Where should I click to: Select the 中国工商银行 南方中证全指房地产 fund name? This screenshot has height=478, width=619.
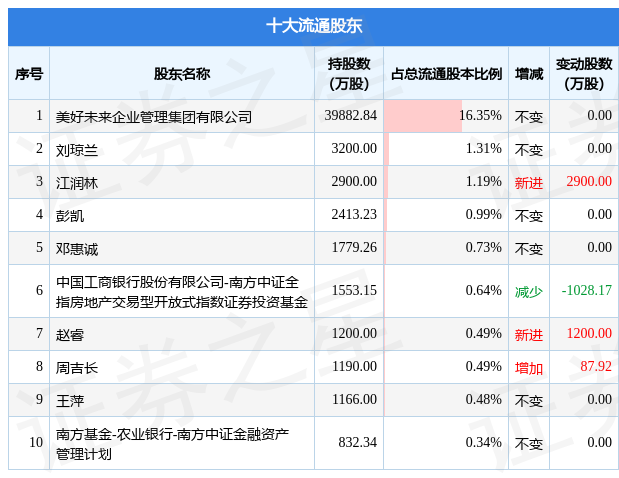tap(182, 291)
